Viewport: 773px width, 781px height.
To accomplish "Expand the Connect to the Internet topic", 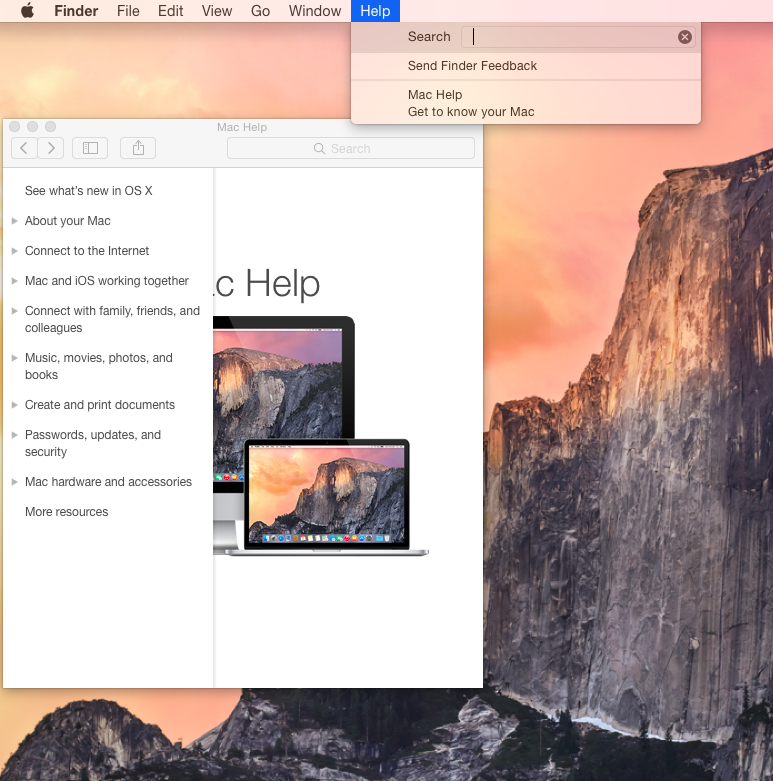I will [x=15, y=251].
